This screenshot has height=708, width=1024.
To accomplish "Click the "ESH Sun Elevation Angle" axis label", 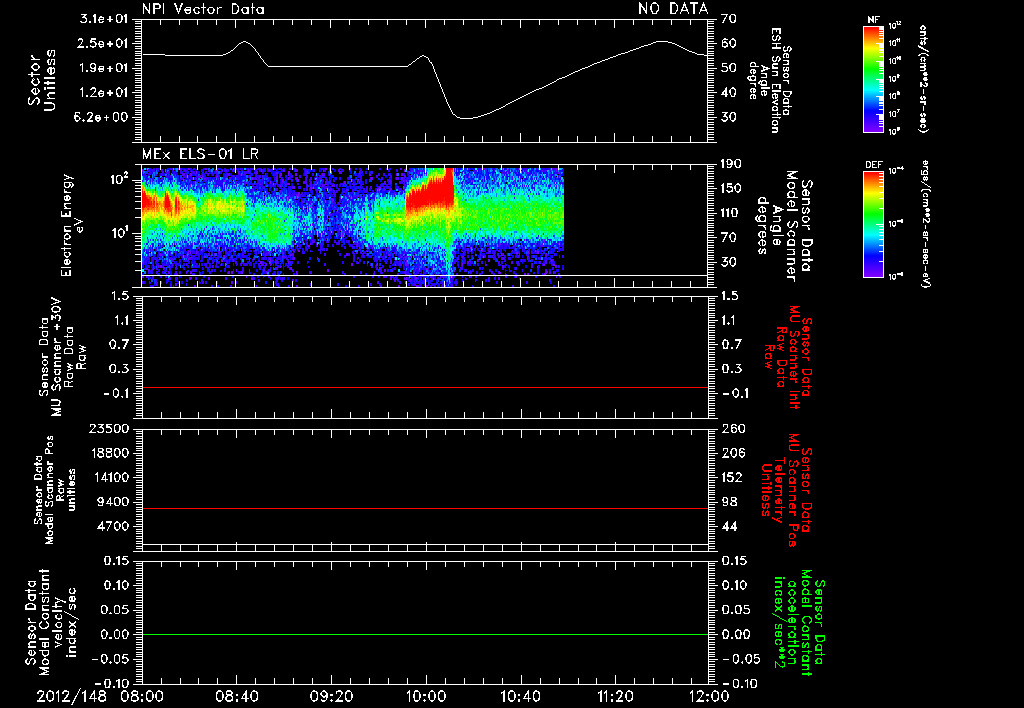I will coord(769,80).
